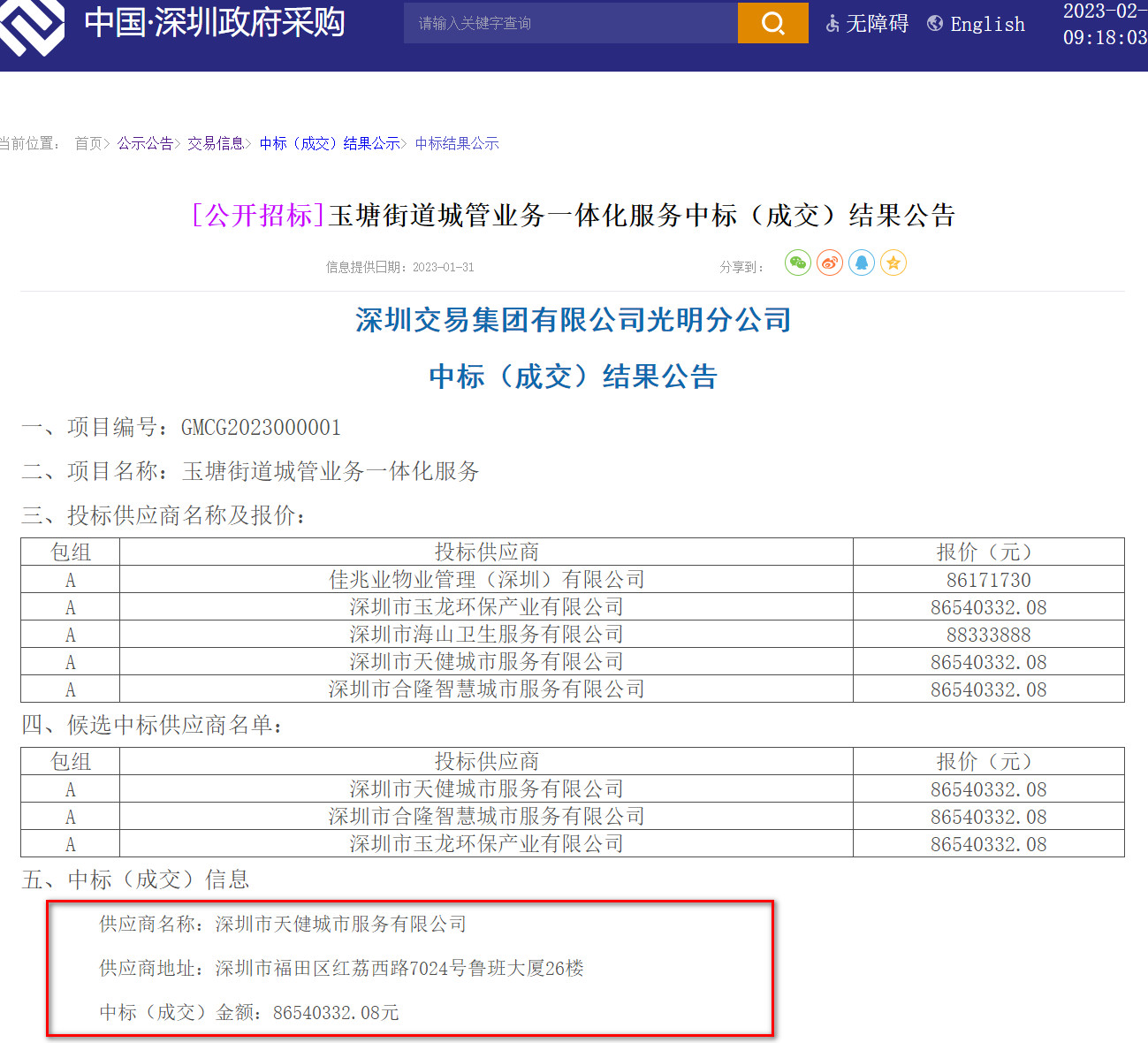Image resolution: width=1148 pixels, height=1043 pixels.
Task: Open 交易信息 breadcrumb link
Action: [216, 143]
